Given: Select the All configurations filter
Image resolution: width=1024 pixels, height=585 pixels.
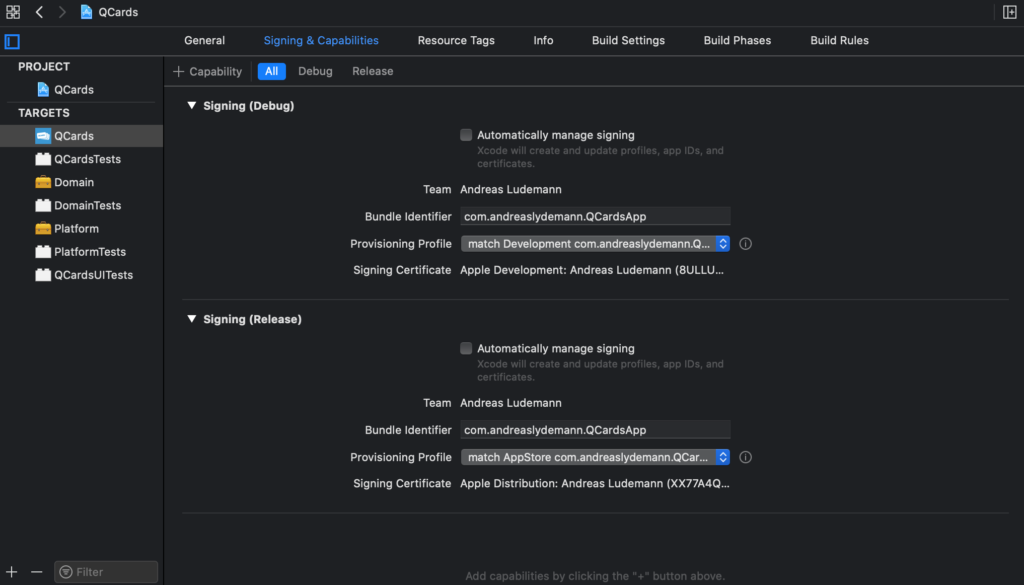Looking at the screenshot, I should [x=272, y=71].
